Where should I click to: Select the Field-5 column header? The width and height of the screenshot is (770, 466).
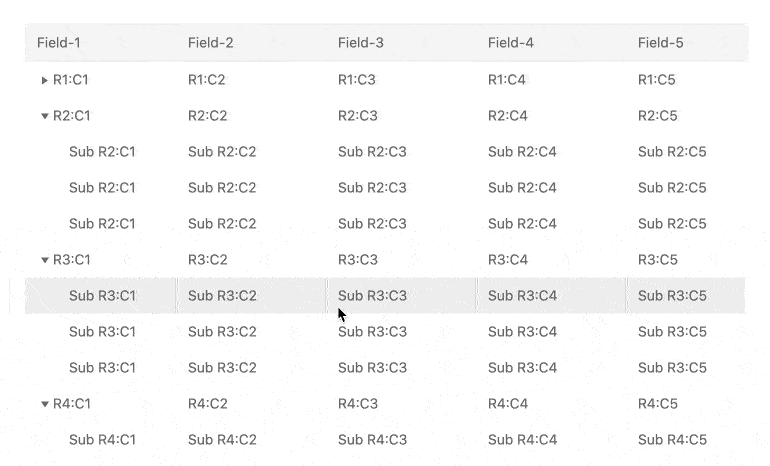[660, 43]
